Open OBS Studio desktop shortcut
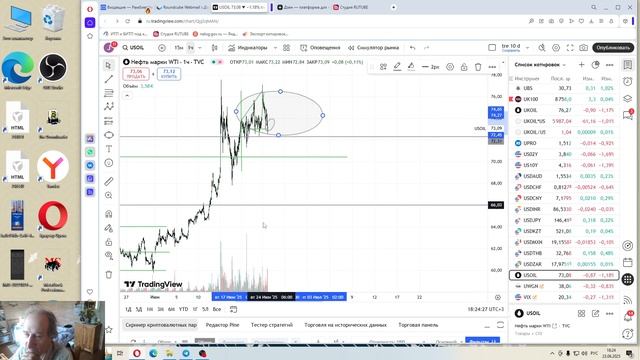Viewport: 640px width, 360px height. point(53,71)
